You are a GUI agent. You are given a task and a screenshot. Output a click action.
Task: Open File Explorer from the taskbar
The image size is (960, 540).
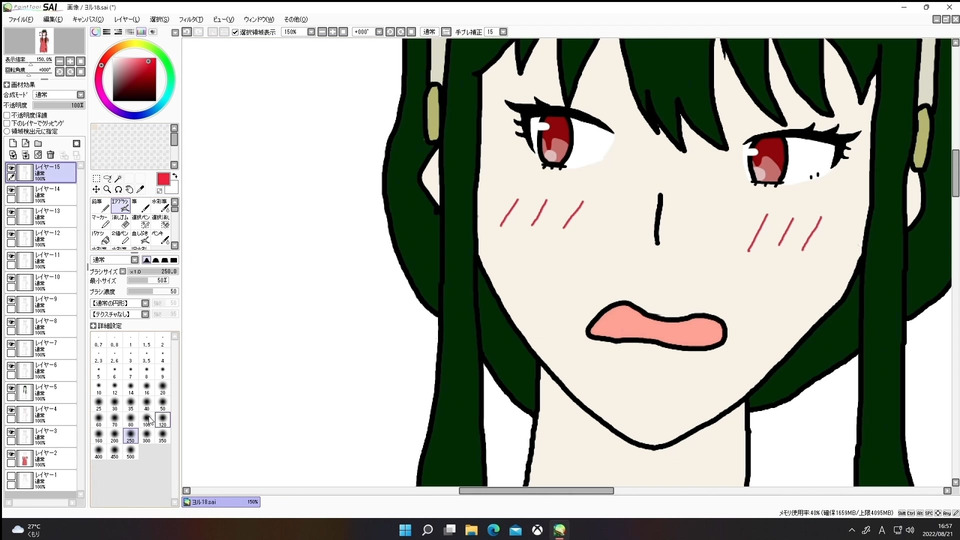coord(471,530)
